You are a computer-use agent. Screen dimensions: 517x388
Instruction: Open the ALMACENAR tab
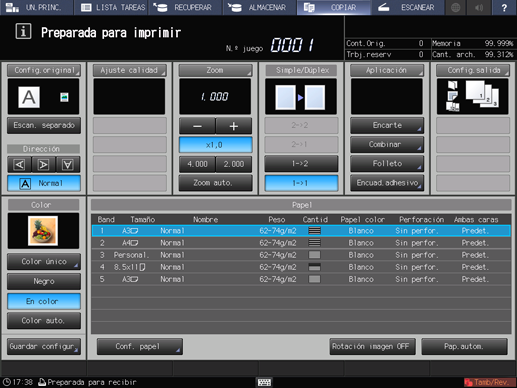(x=259, y=7)
